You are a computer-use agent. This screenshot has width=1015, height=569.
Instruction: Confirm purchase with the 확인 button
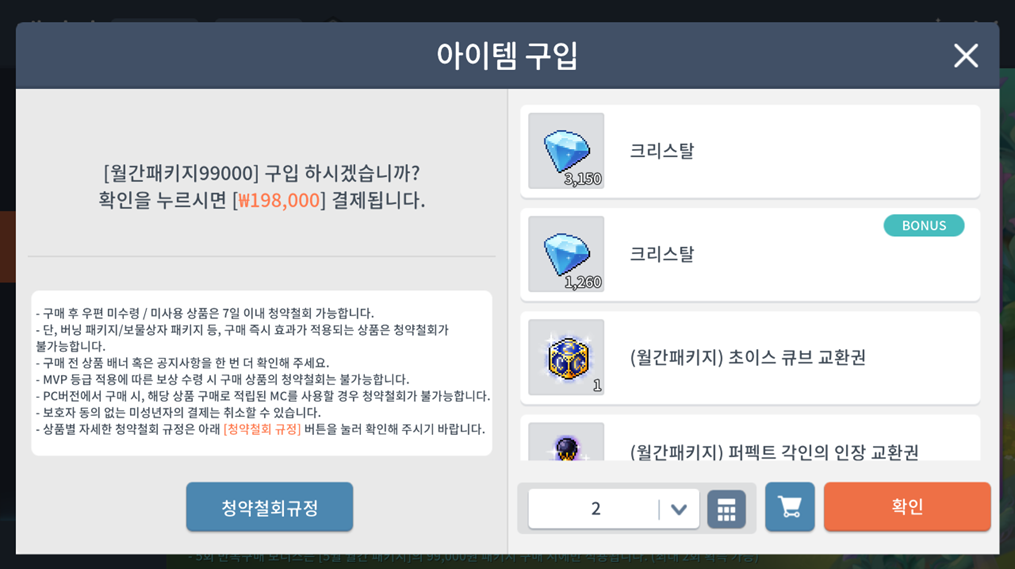[x=907, y=507]
